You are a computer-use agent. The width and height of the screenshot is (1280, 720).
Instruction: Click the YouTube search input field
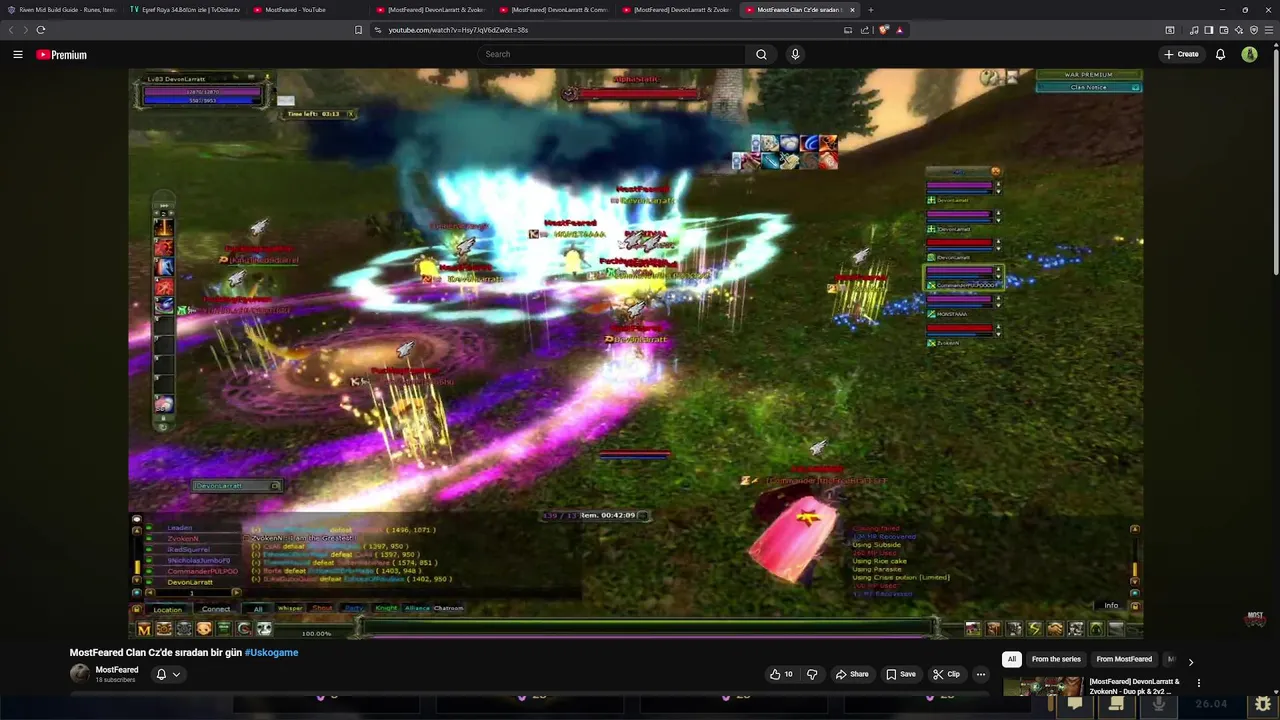pos(611,54)
